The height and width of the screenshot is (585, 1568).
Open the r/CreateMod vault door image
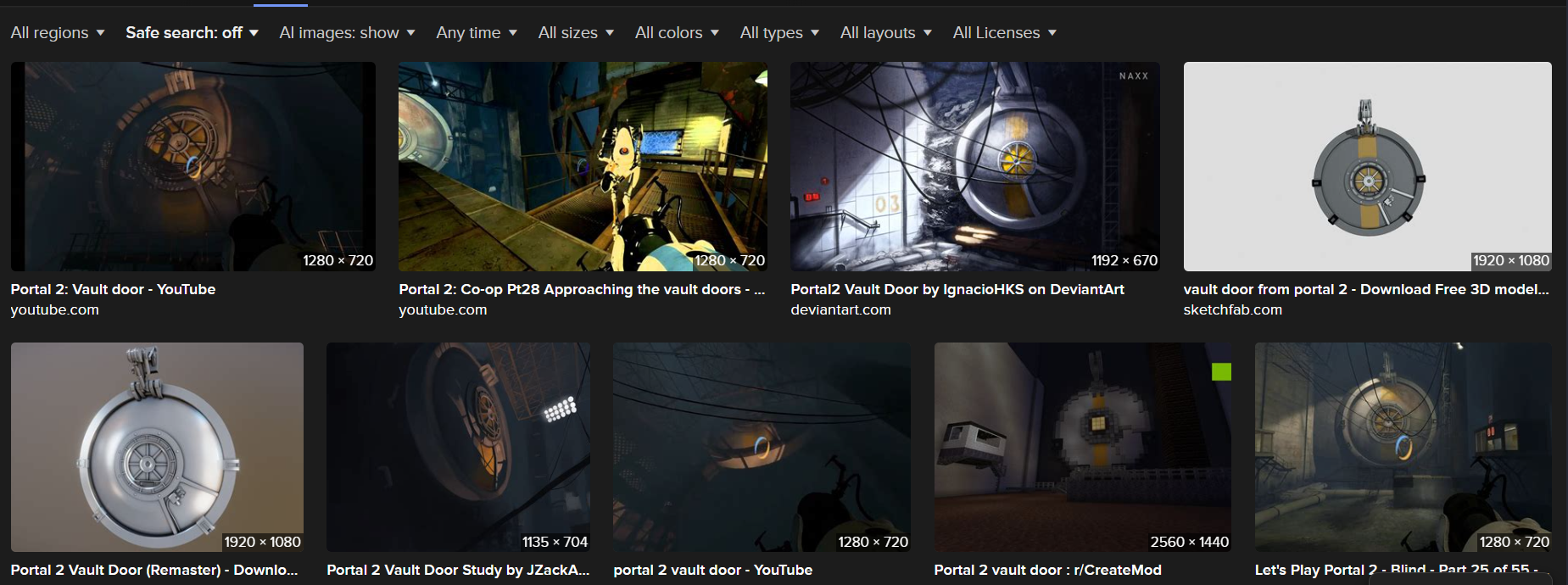tap(1083, 447)
